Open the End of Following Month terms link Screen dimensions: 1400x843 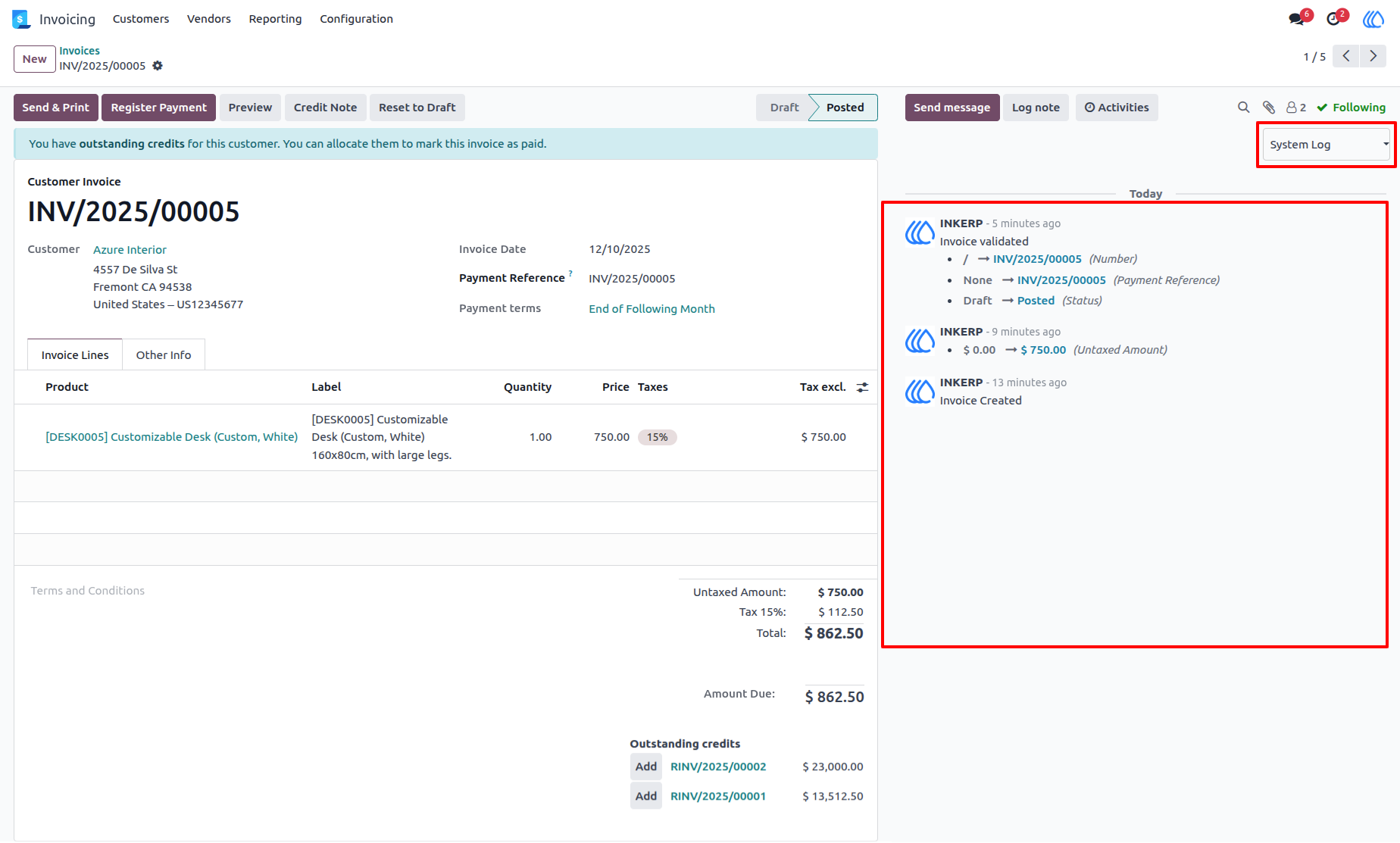tap(652, 308)
